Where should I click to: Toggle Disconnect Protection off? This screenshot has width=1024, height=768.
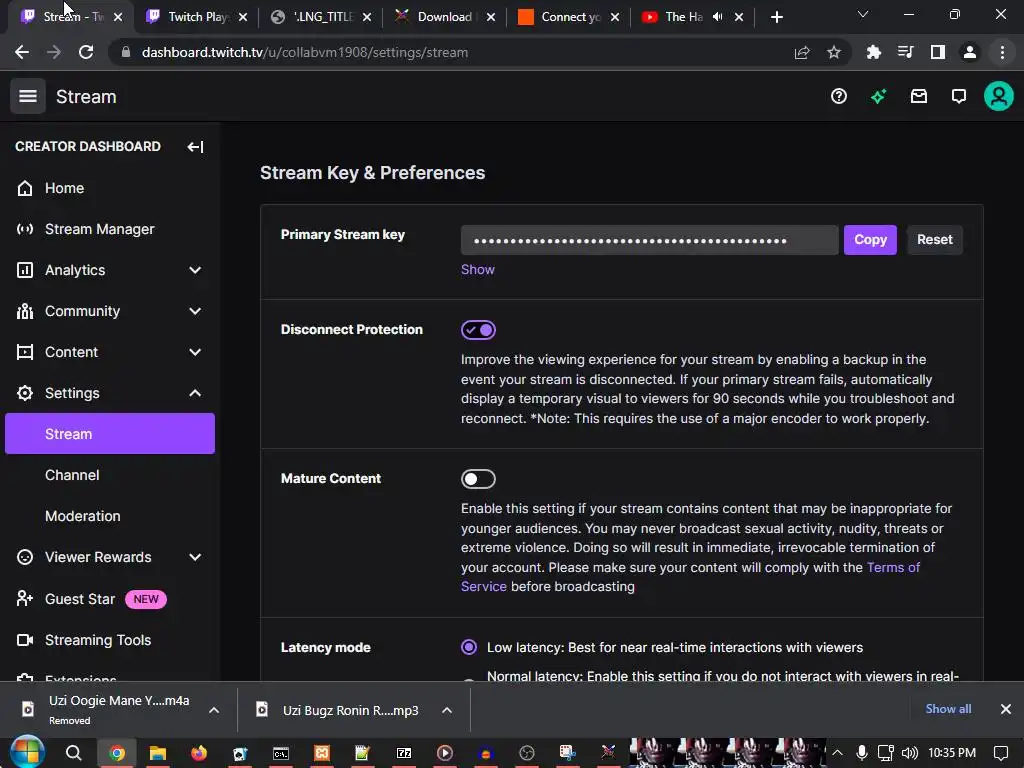(478, 330)
